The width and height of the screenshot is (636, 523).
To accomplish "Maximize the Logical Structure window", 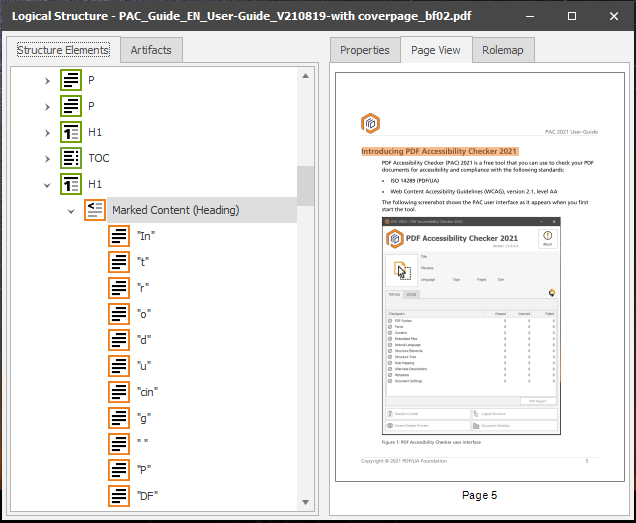I will (572, 16).
